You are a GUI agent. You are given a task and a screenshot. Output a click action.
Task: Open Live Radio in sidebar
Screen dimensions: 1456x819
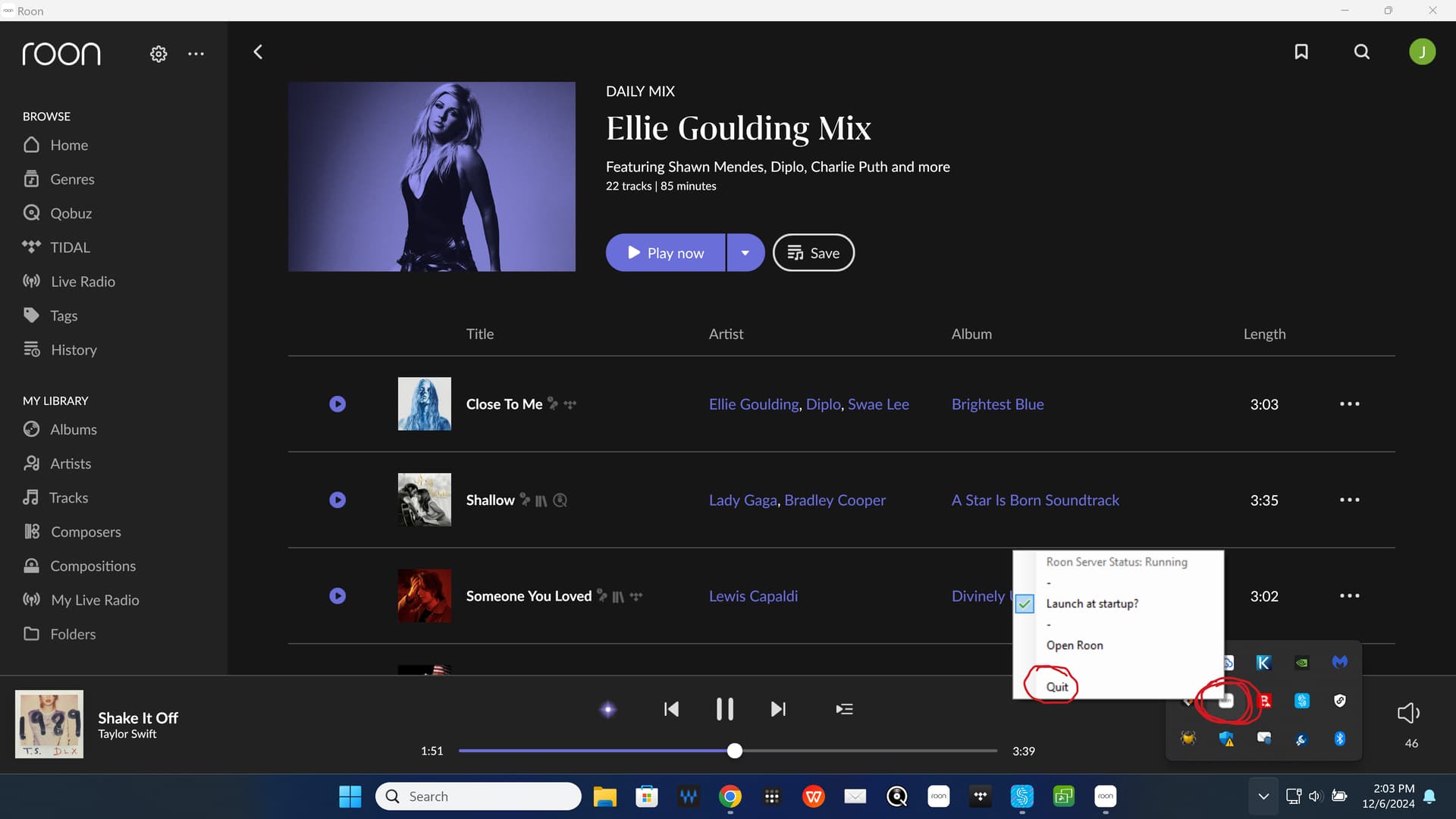pos(83,281)
